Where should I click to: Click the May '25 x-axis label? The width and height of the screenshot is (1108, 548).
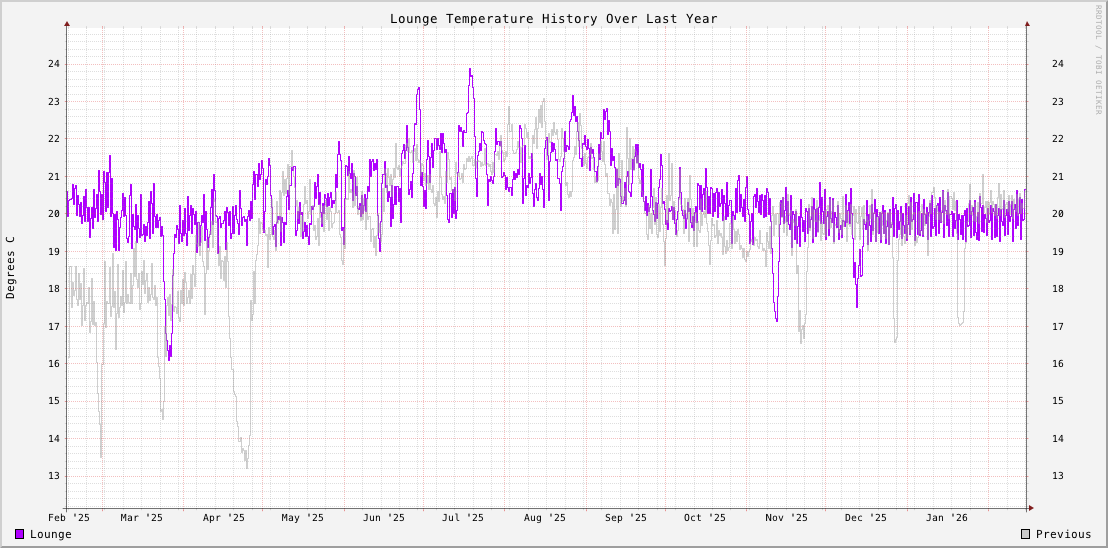click(x=303, y=518)
